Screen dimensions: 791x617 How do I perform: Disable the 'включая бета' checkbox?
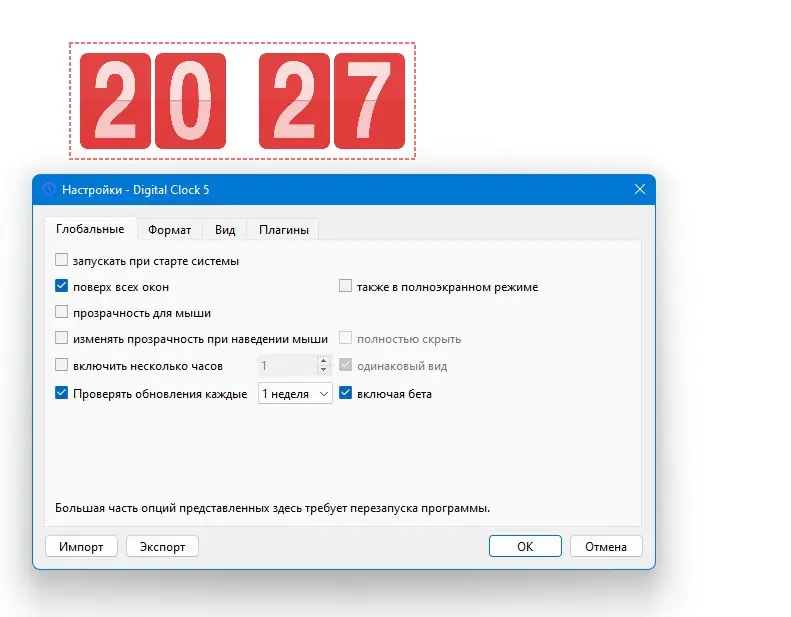pyautogui.click(x=345, y=392)
